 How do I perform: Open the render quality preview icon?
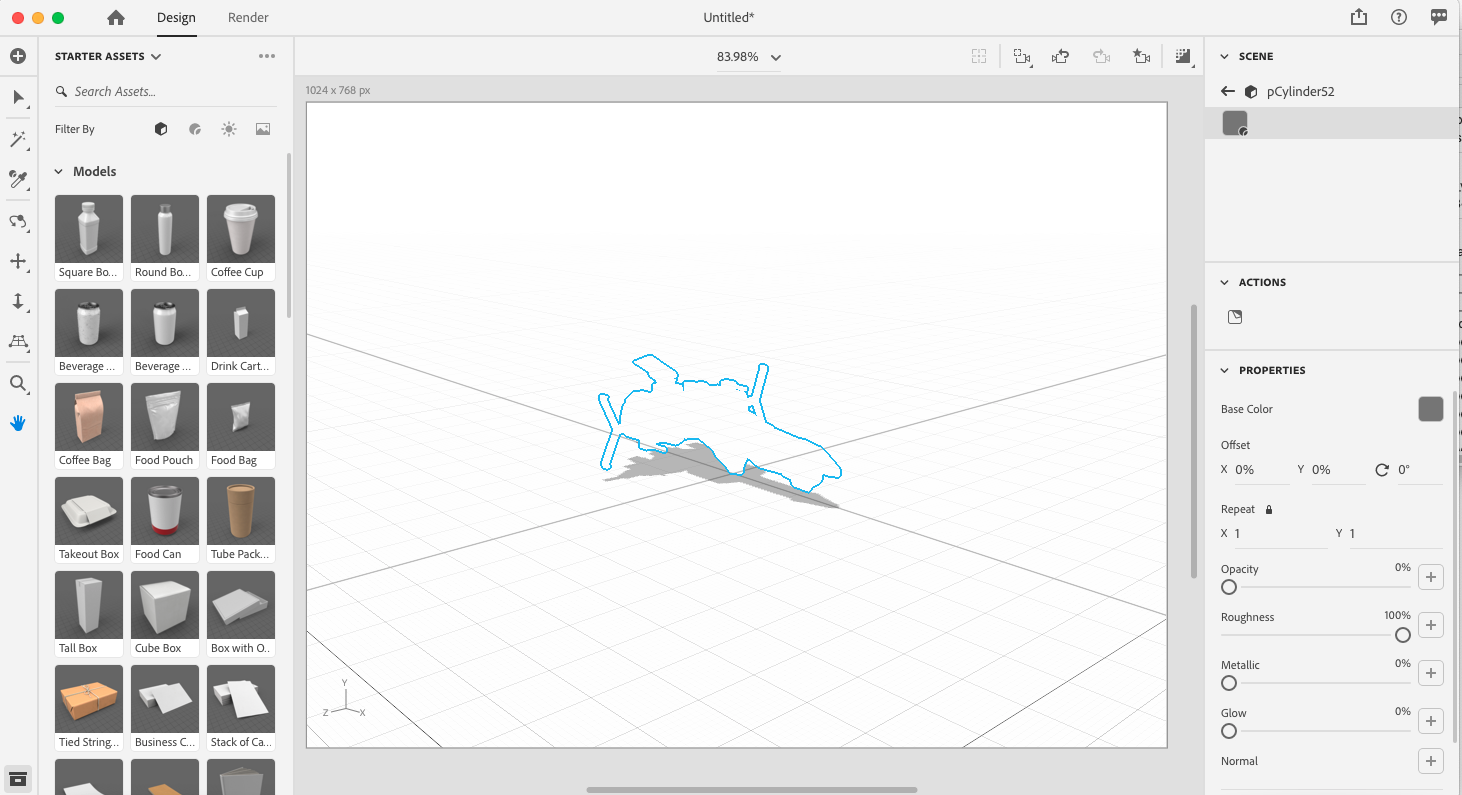point(1184,56)
